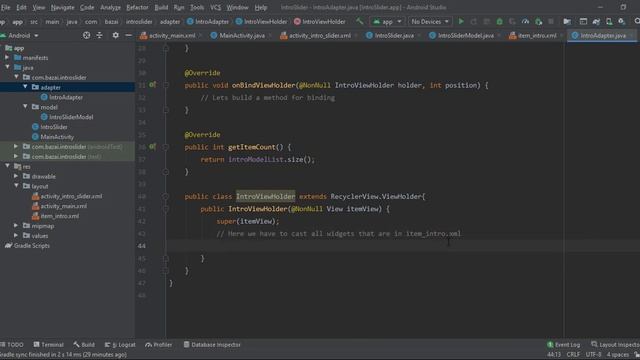Click the Stop icon in toolbar
640x360 pixels.
click(x=551, y=21)
